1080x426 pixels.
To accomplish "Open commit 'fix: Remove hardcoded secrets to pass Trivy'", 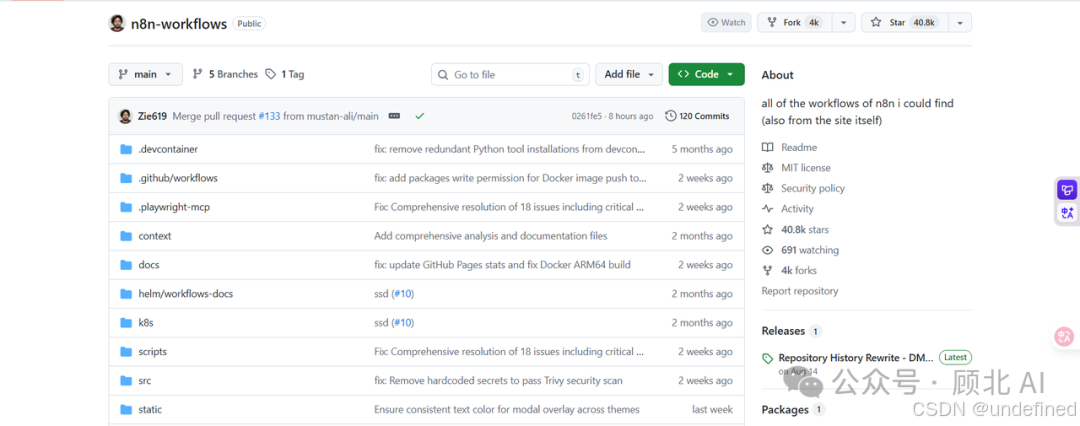I will [x=498, y=381].
